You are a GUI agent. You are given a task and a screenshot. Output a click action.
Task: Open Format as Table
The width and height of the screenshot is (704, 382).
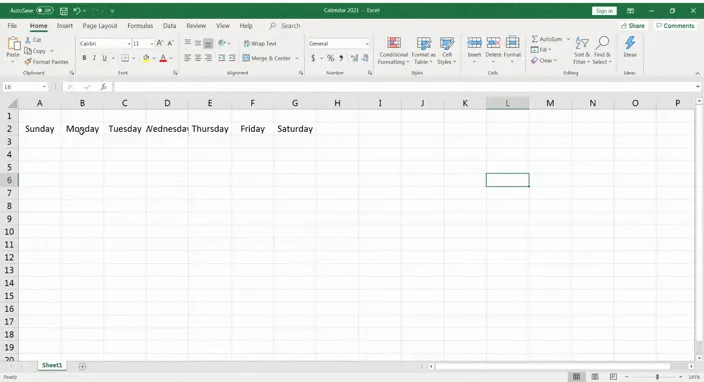pos(423,51)
